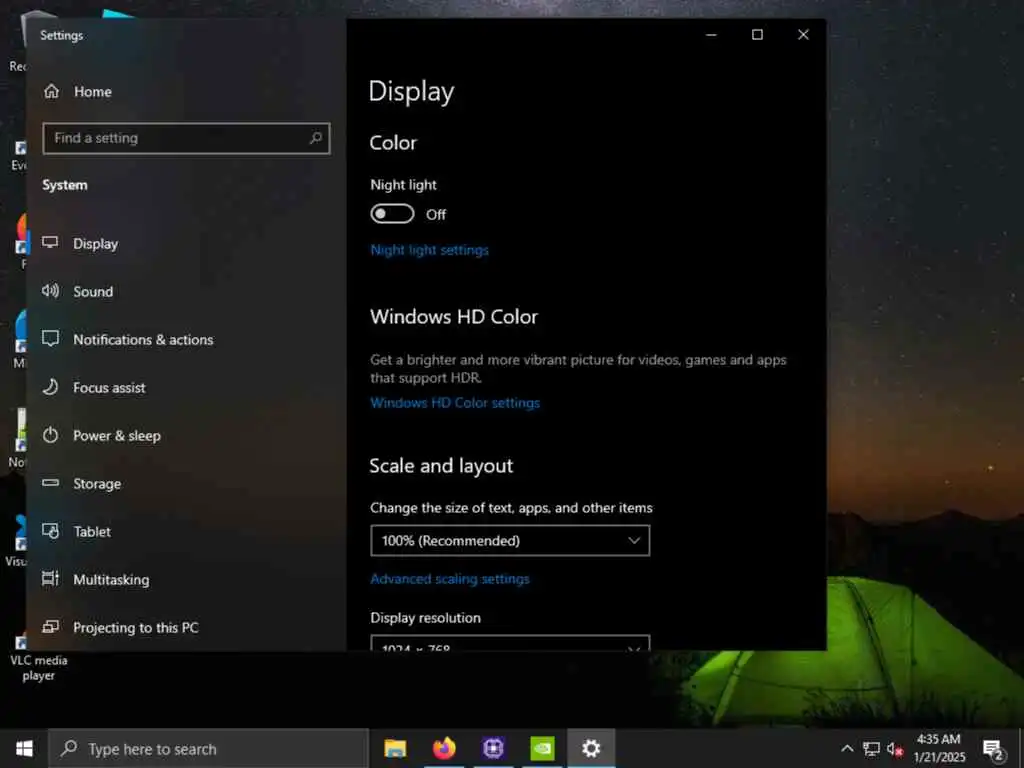Click the Projecting to this PC icon
The image size is (1024, 768).
pyautogui.click(x=50, y=627)
